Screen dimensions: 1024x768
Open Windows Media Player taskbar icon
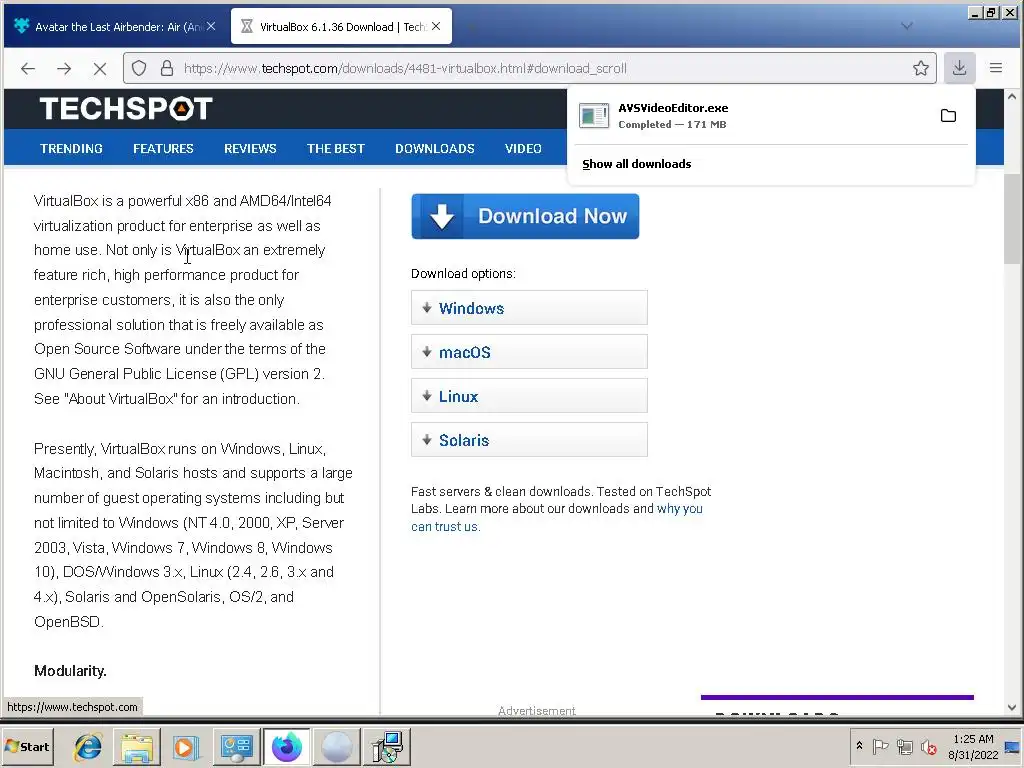pyautogui.click(x=187, y=746)
